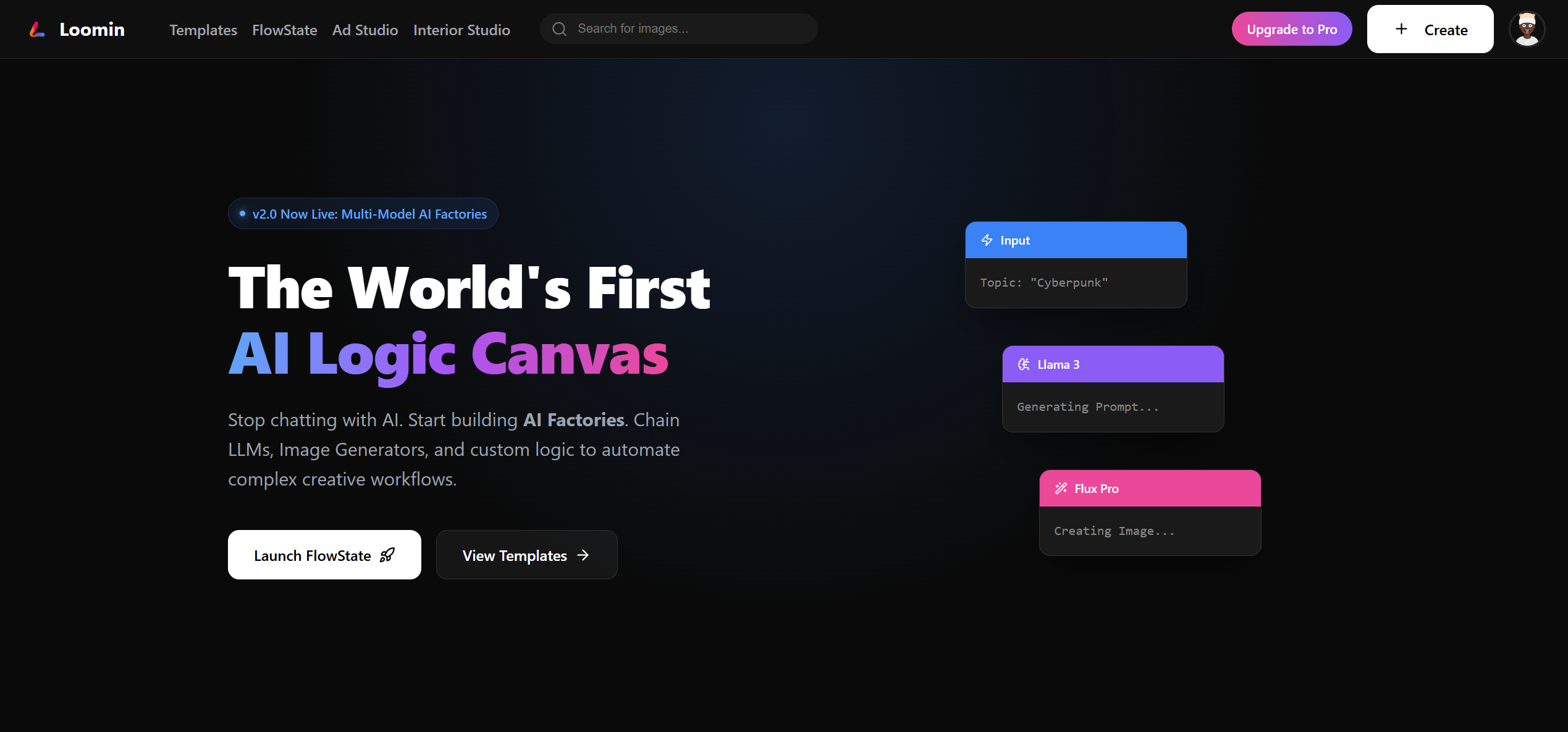
Task: Click the lightning bolt Input icon
Action: [x=987, y=240]
